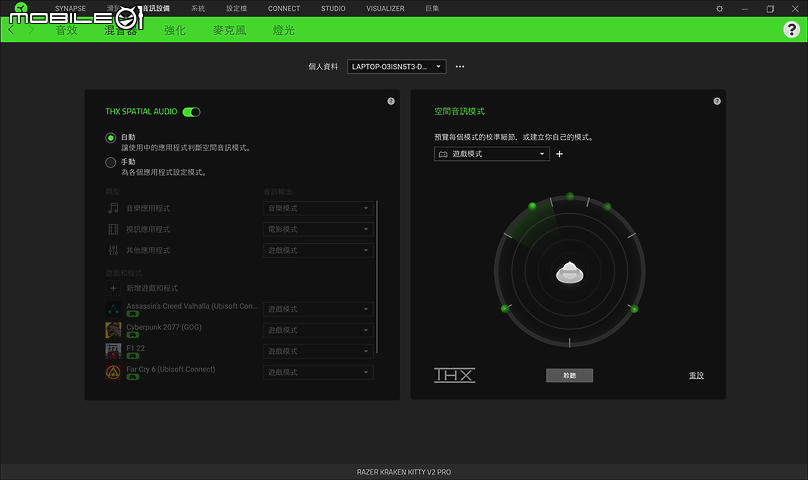Click the green controller badge under Cyberpunk 2077
This screenshot has width=808, height=480.
pyautogui.click(x=133, y=335)
